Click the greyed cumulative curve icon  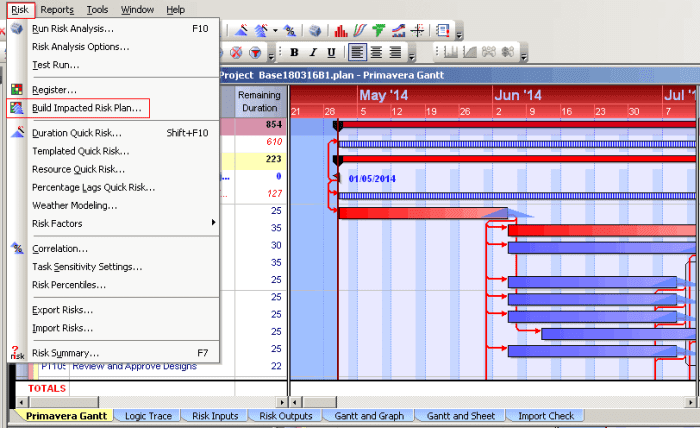point(470,52)
